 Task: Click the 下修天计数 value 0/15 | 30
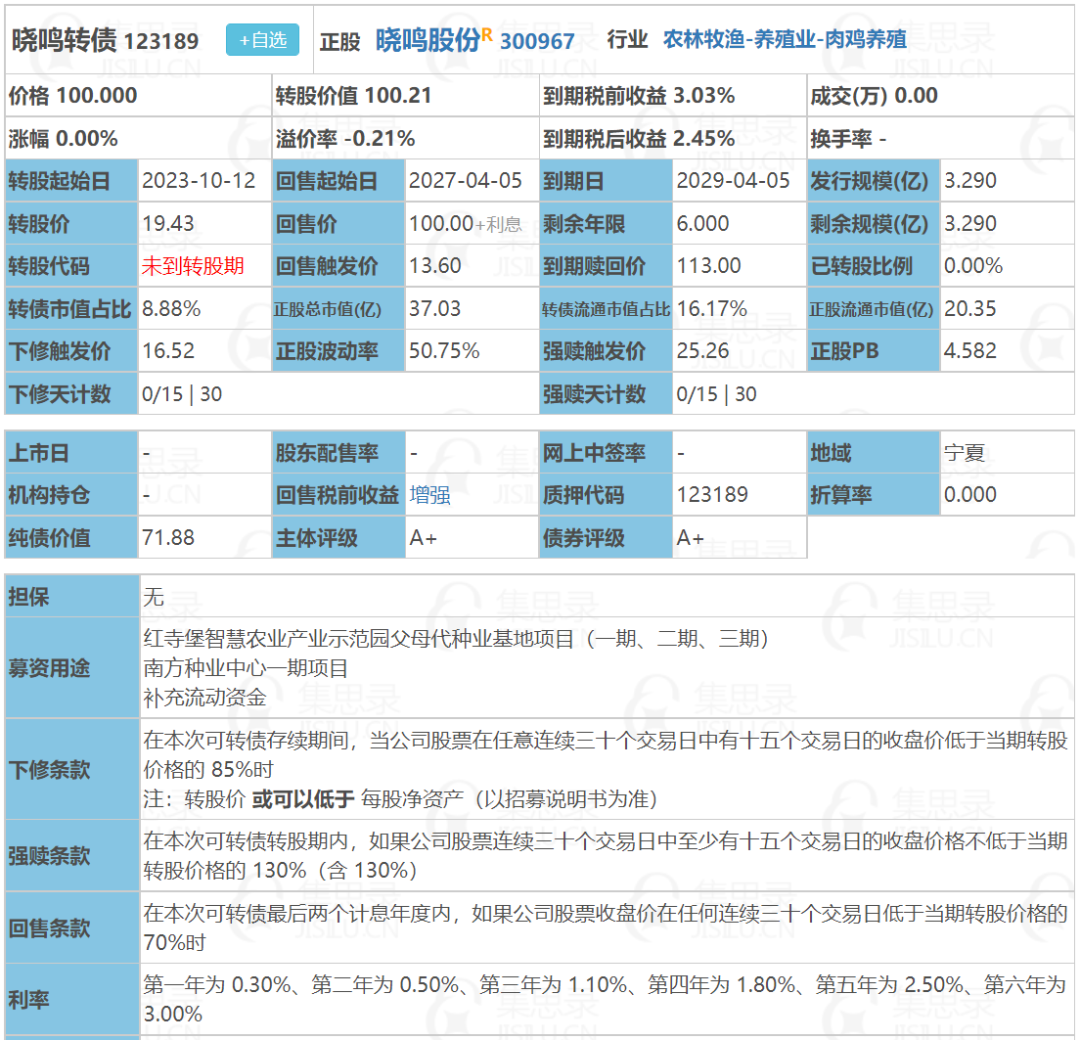point(182,394)
